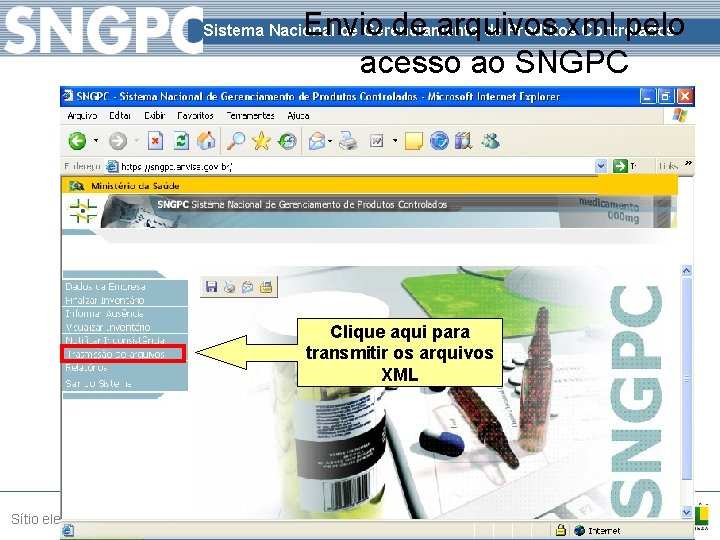Expand the Mail icon dropdown arrow
The image size is (720, 540).
330,141
